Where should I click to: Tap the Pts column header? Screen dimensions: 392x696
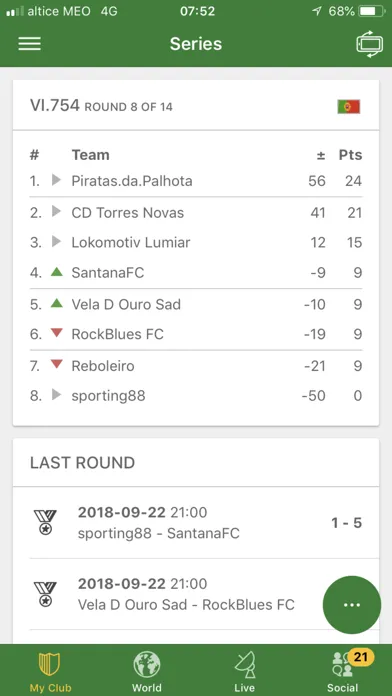coord(350,155)
